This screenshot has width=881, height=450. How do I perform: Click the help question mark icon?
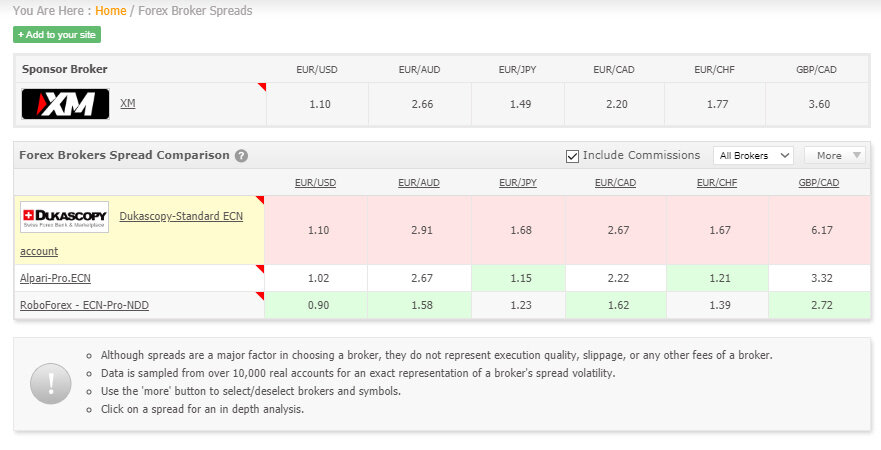[241, 156]
